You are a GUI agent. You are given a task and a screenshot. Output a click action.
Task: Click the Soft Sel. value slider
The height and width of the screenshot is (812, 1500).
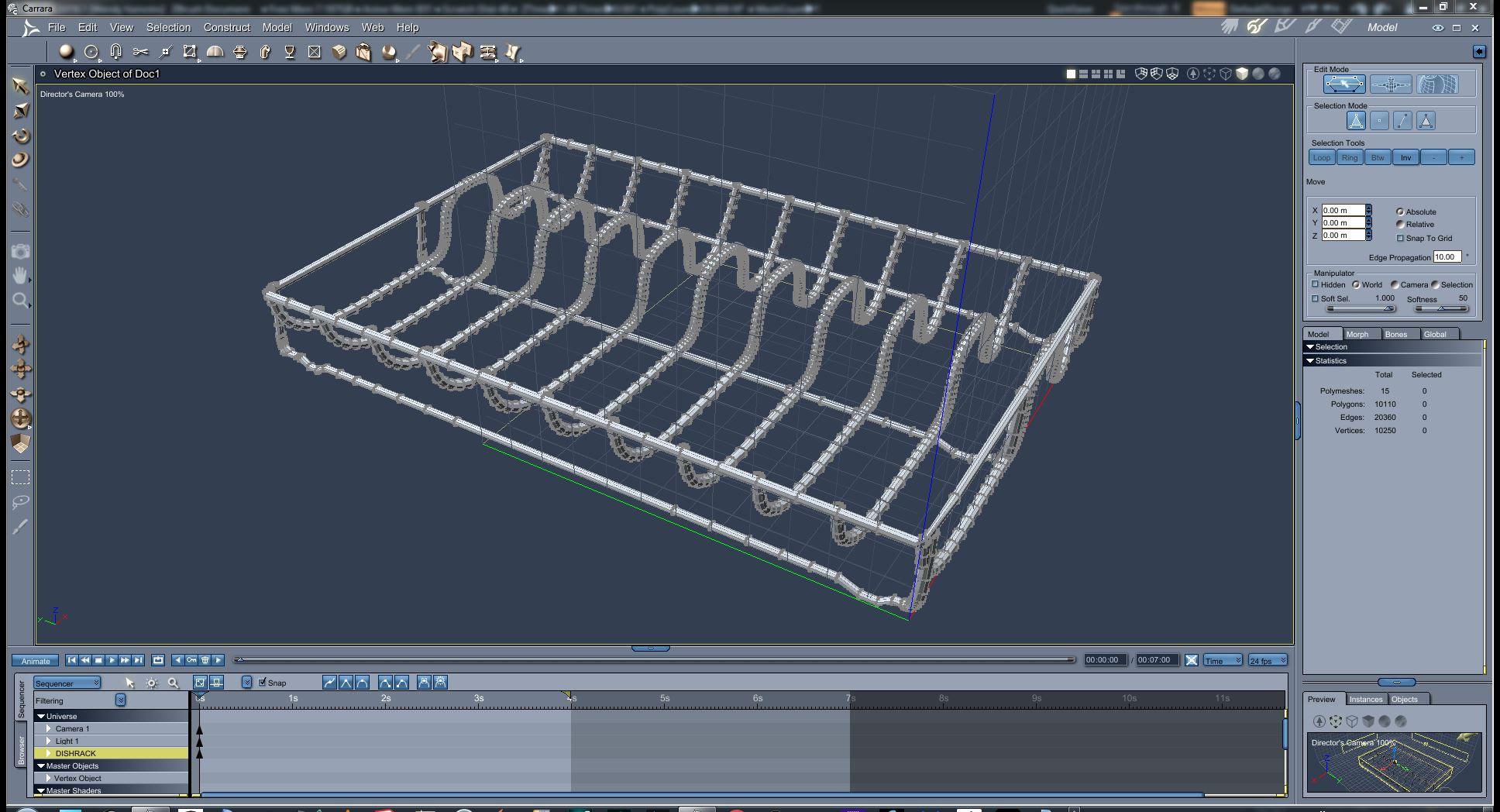pos(1361,308)
